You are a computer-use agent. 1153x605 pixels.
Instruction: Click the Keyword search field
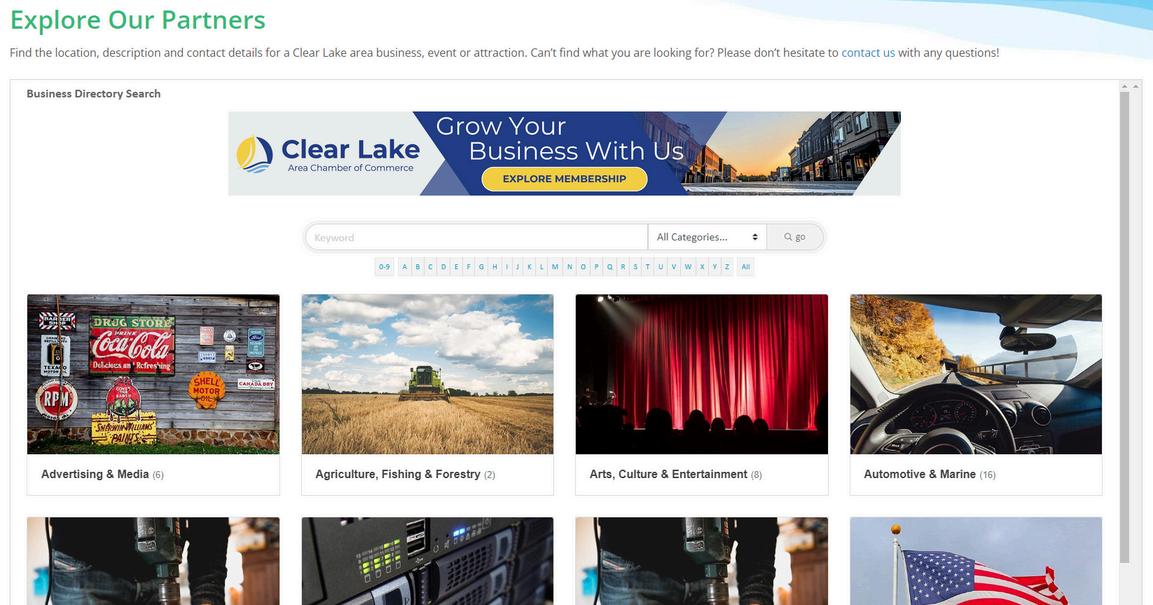(476, 237)
